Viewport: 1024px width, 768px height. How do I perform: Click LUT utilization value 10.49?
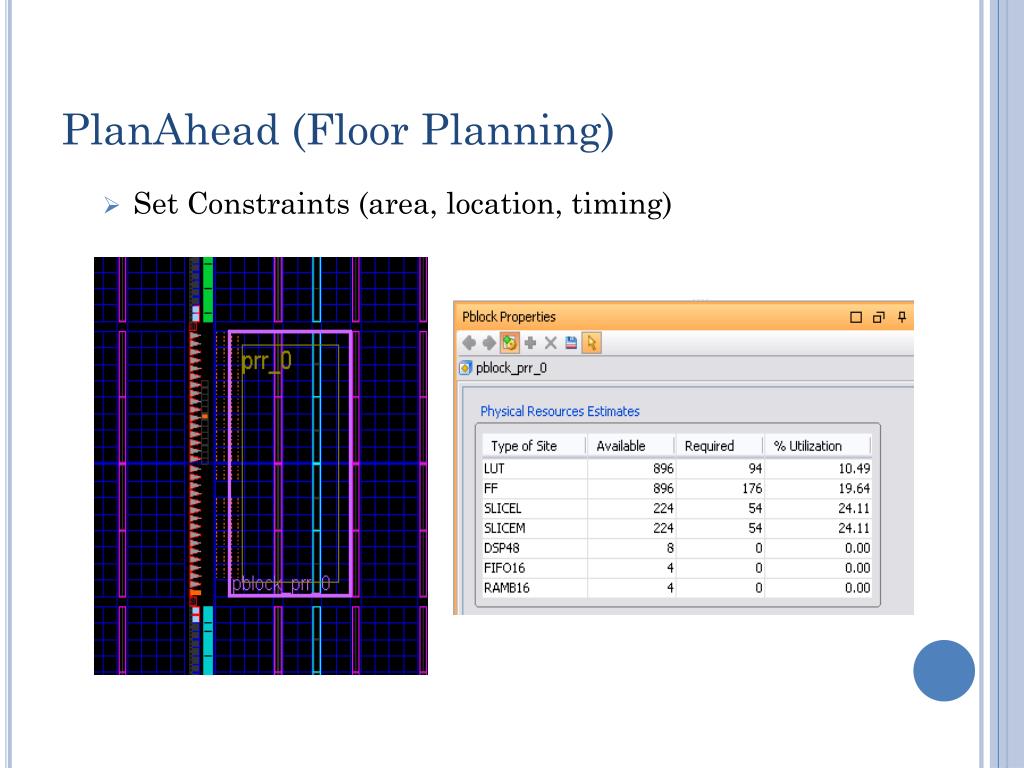coord(854,468)
